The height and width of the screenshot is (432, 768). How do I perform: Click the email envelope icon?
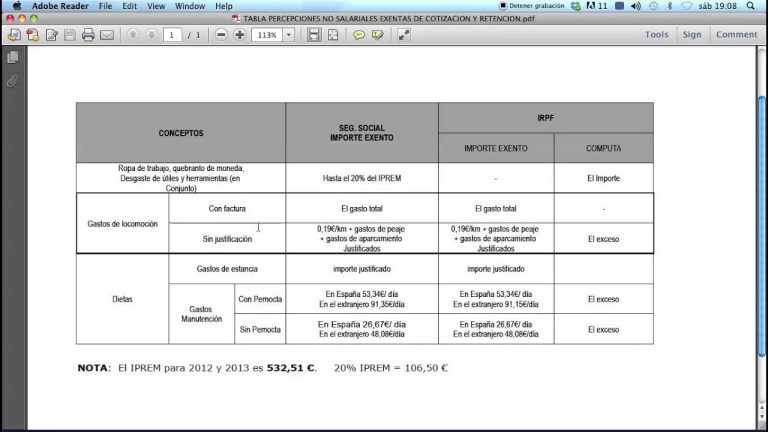click(x=108, y=35)
